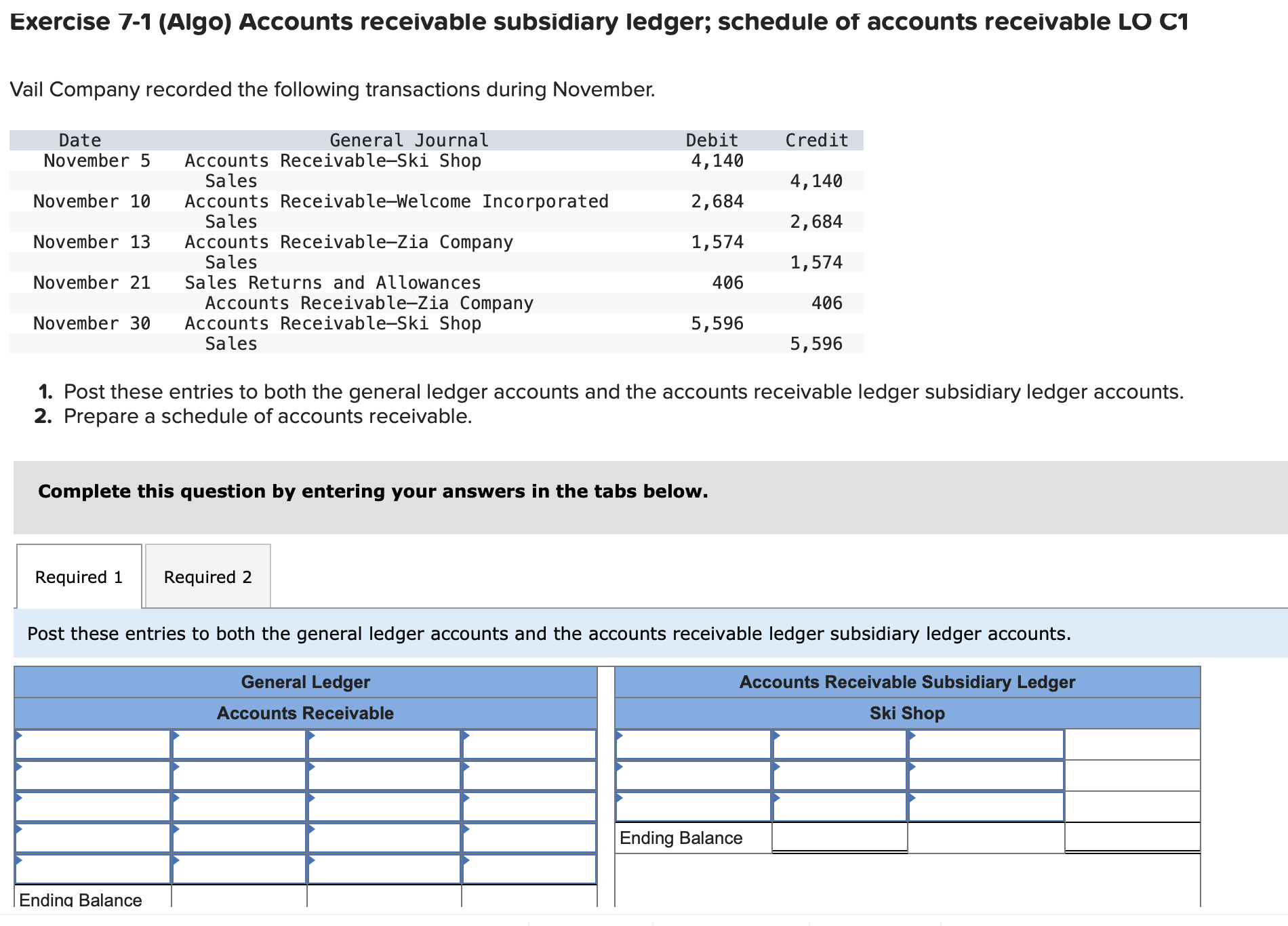Select the Required 1 tab
The height and width of the screenshot is (926, 1288).
(79, 576)
